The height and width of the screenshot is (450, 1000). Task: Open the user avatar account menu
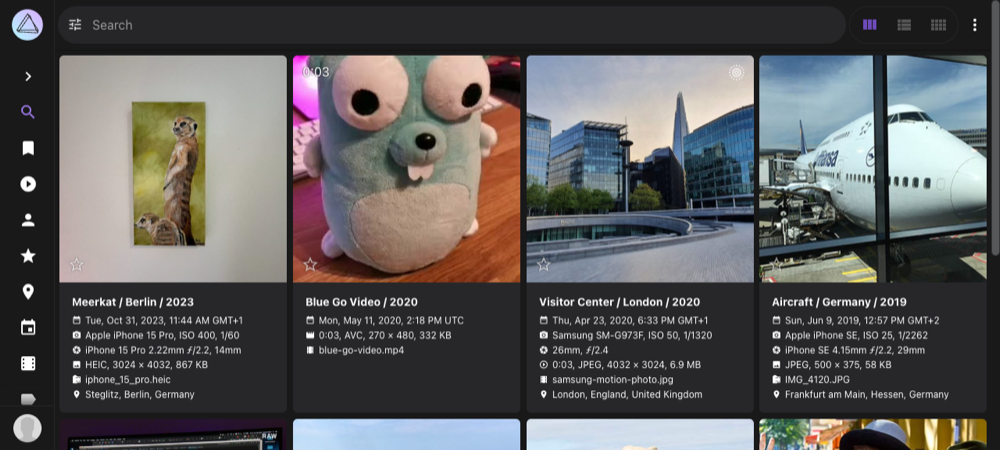tap(27, 428)
